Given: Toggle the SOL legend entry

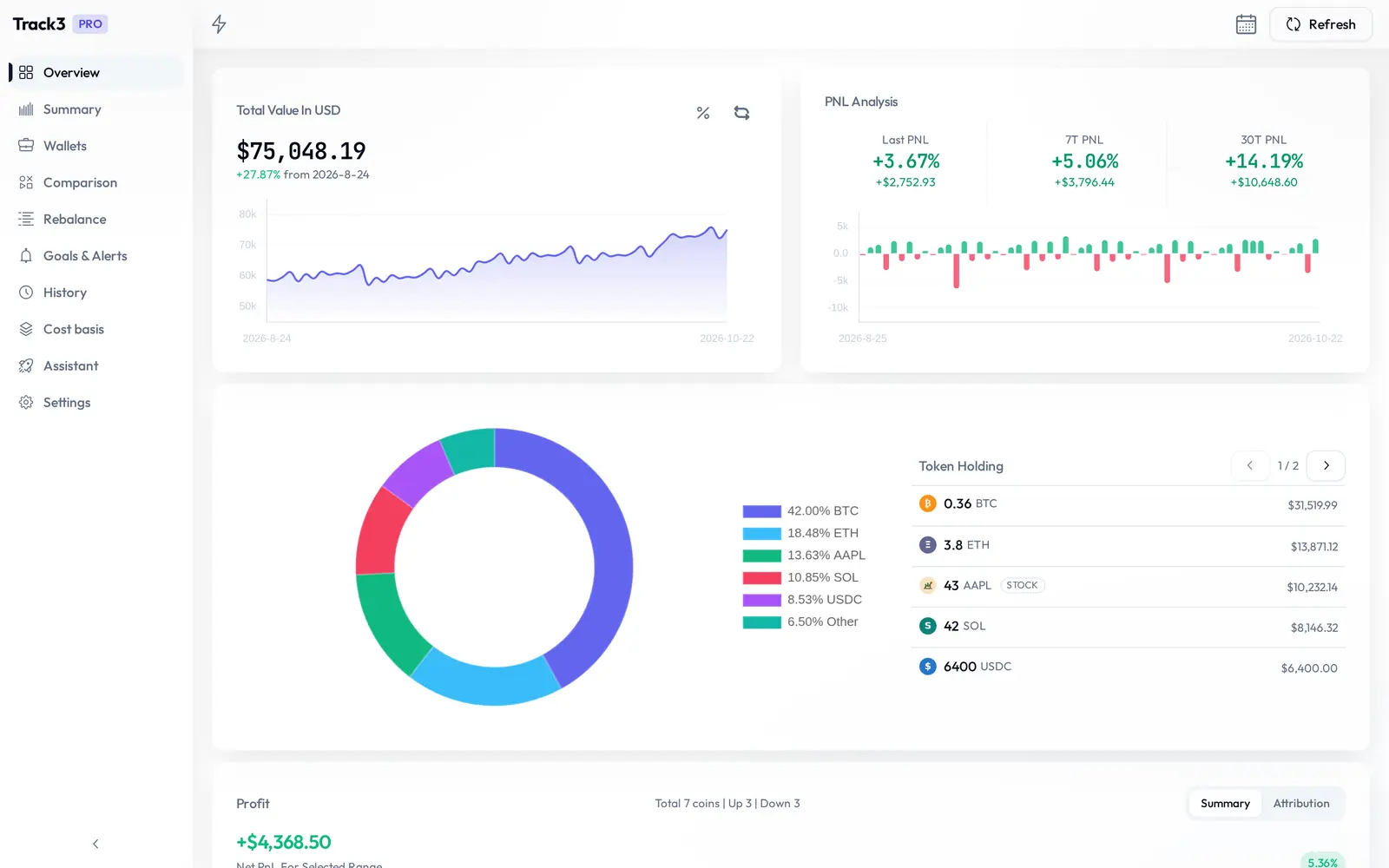Looking at the screenshot, I should [800, 578].
